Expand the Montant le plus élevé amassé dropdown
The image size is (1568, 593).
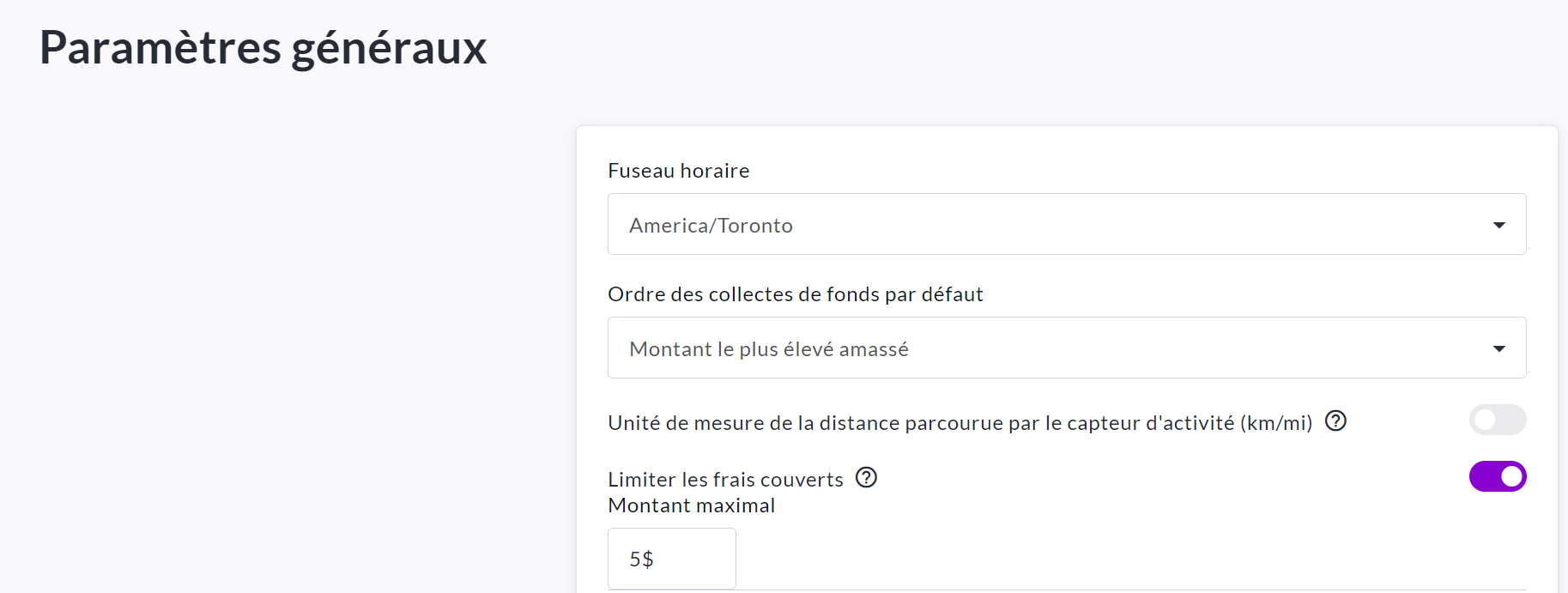(1066, 348)
